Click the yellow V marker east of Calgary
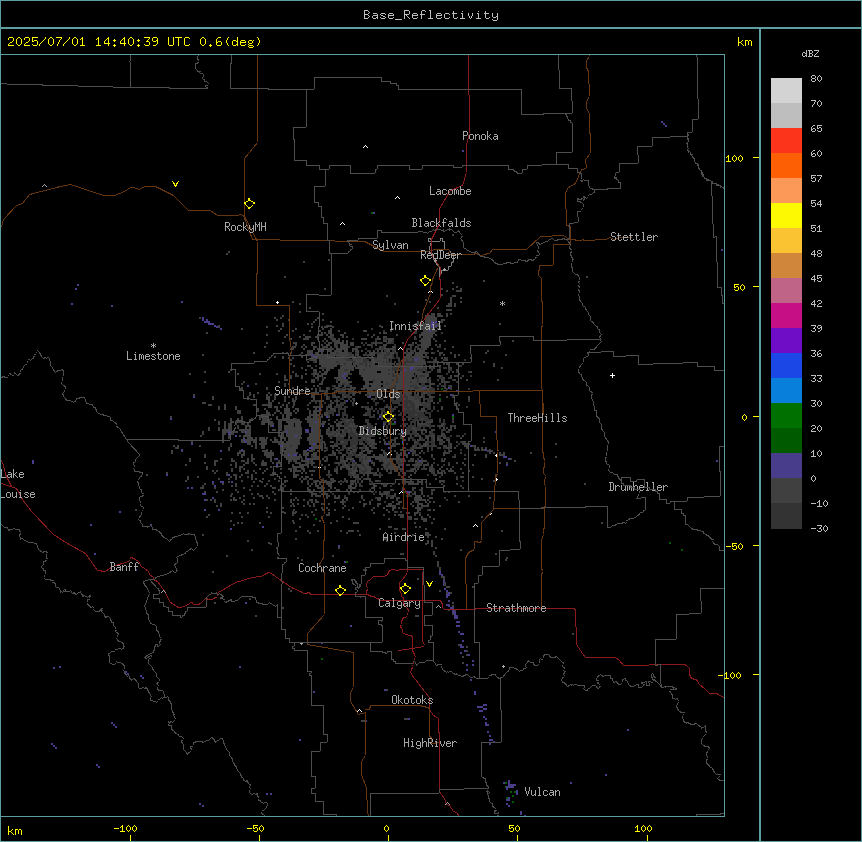Viewport: 862px width, 842px height. 429,584
